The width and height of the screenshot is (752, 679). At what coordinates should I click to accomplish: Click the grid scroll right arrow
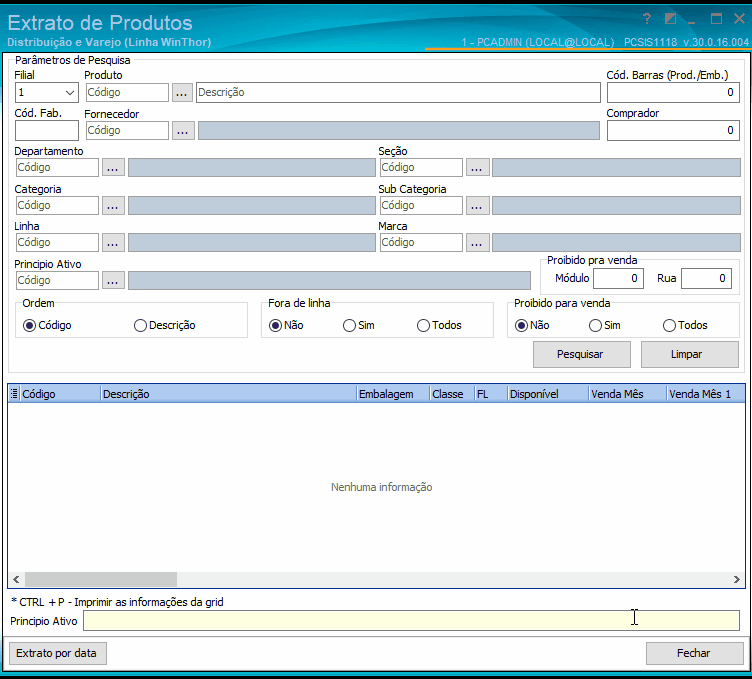click(737, 579)
